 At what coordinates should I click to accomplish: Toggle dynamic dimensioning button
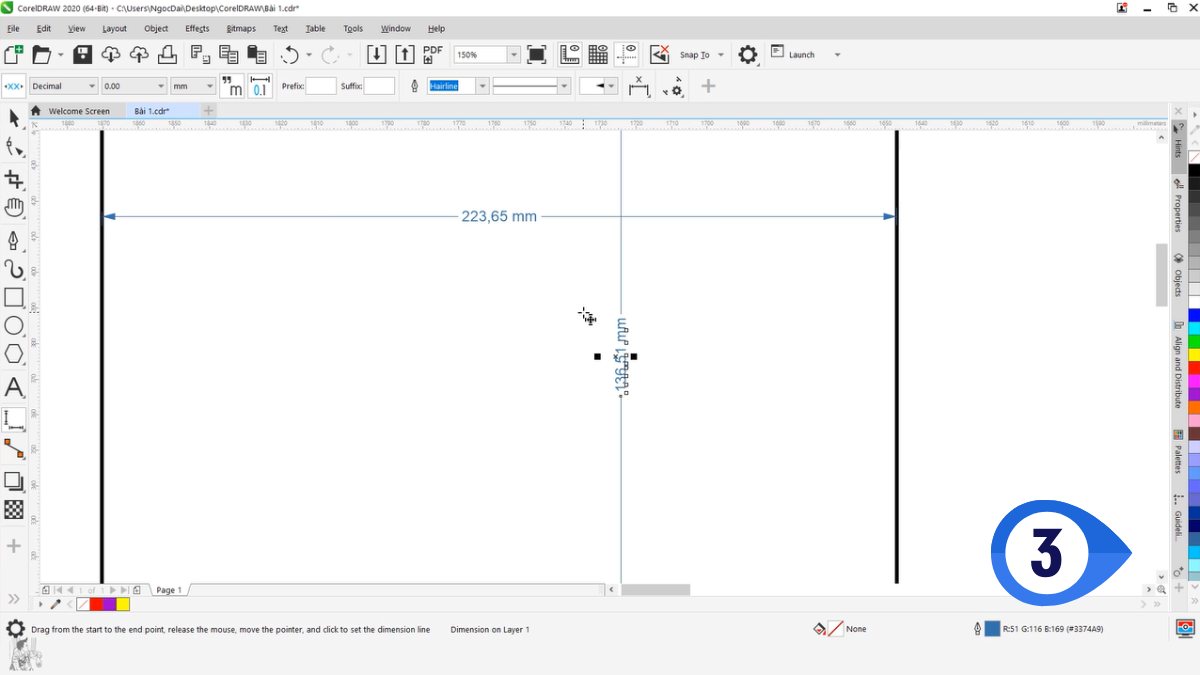14,86
